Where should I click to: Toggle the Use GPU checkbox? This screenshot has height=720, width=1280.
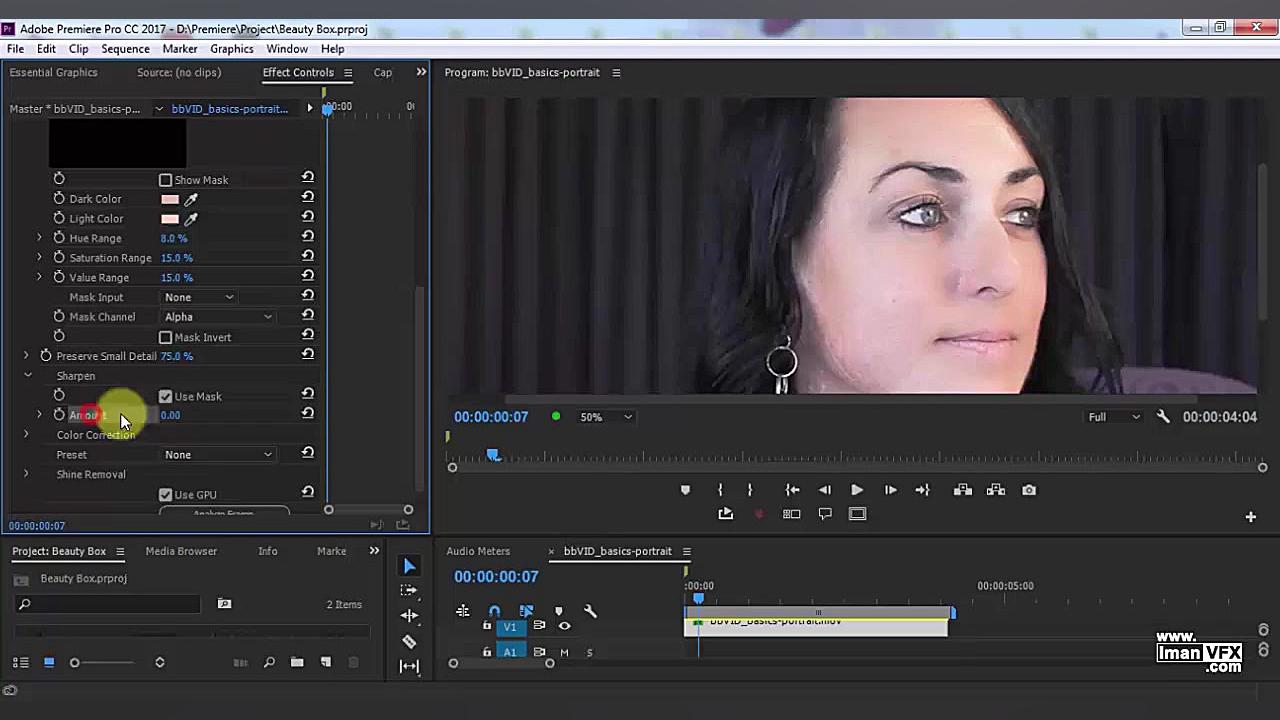point(166,495)
